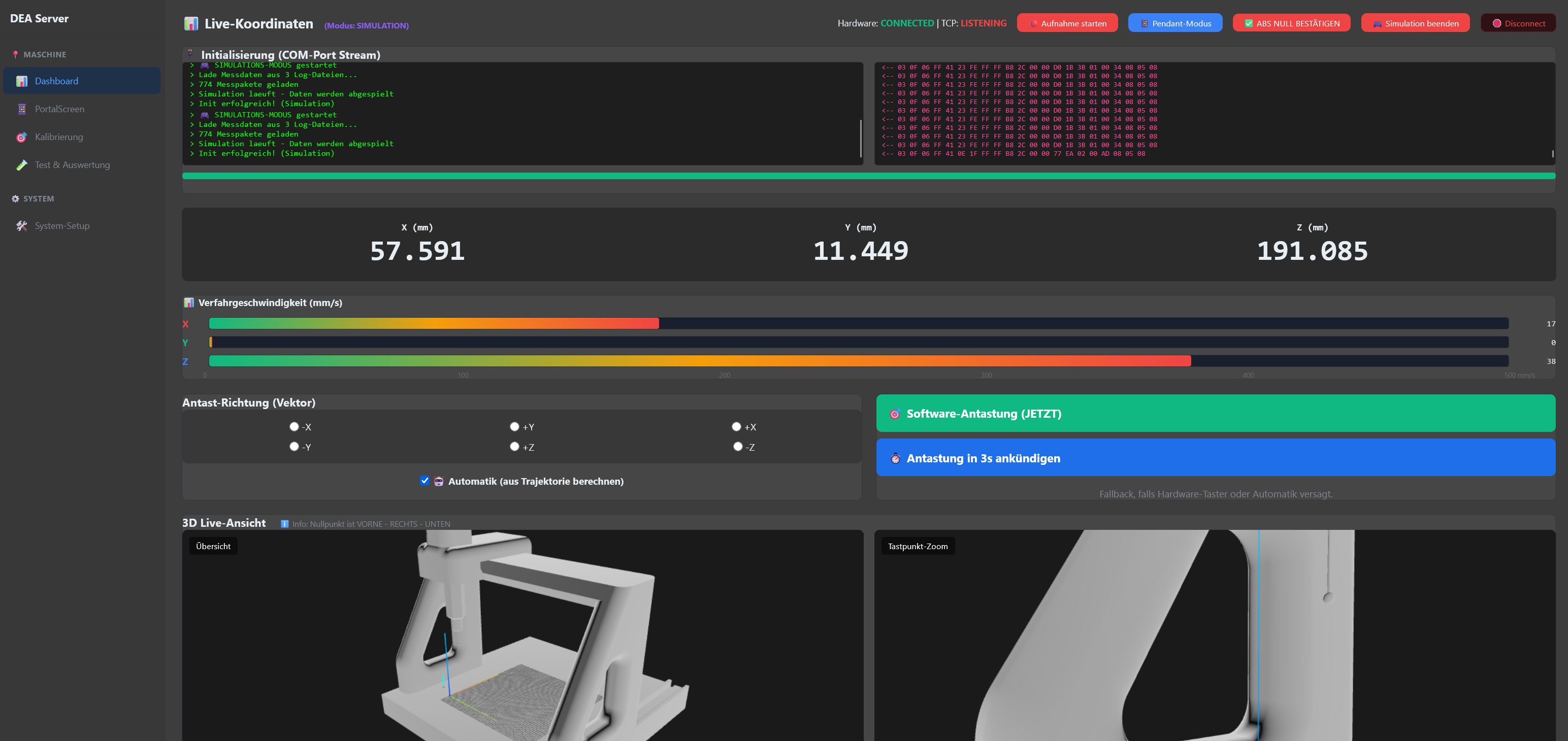The height and width of the screenshot is (741, 1568).
Task: Select the -Z probing direction
Action: (738, 447)
